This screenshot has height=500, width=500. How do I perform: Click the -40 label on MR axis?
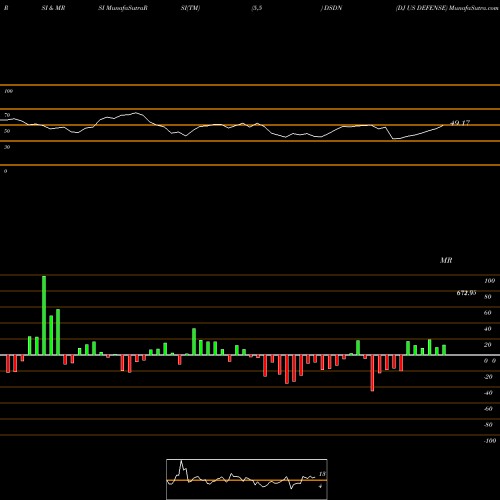488,393
